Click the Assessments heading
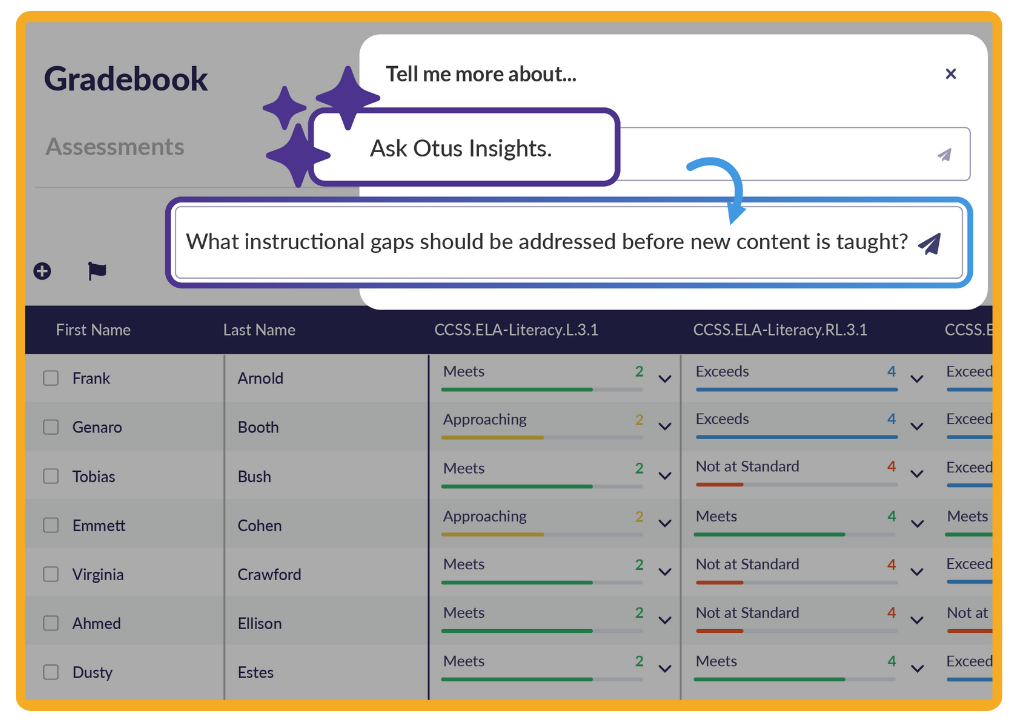Screen dimensions: 1018x722 click(114, 147)
